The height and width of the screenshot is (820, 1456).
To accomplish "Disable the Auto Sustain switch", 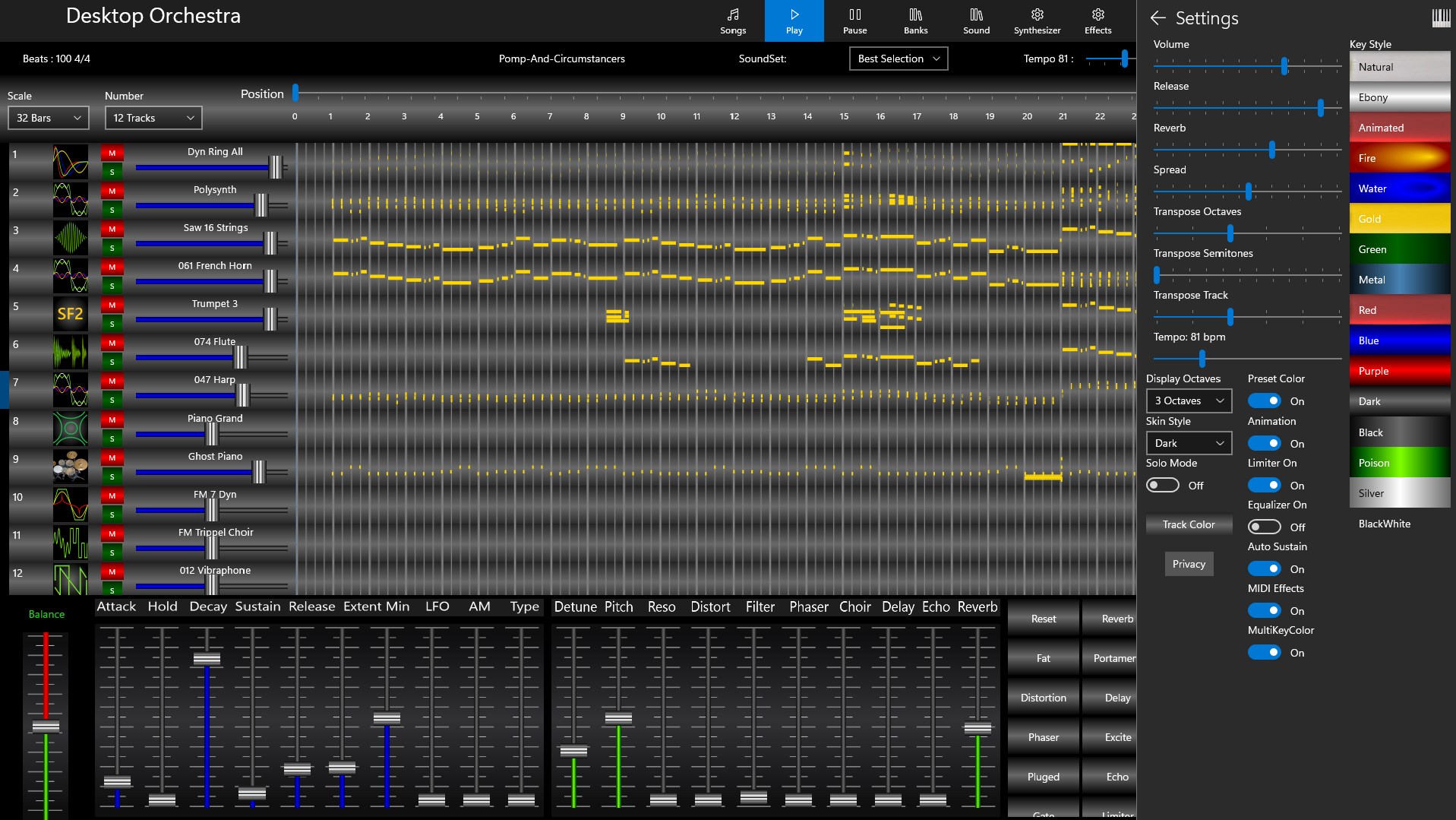I will pos(1263,568).
